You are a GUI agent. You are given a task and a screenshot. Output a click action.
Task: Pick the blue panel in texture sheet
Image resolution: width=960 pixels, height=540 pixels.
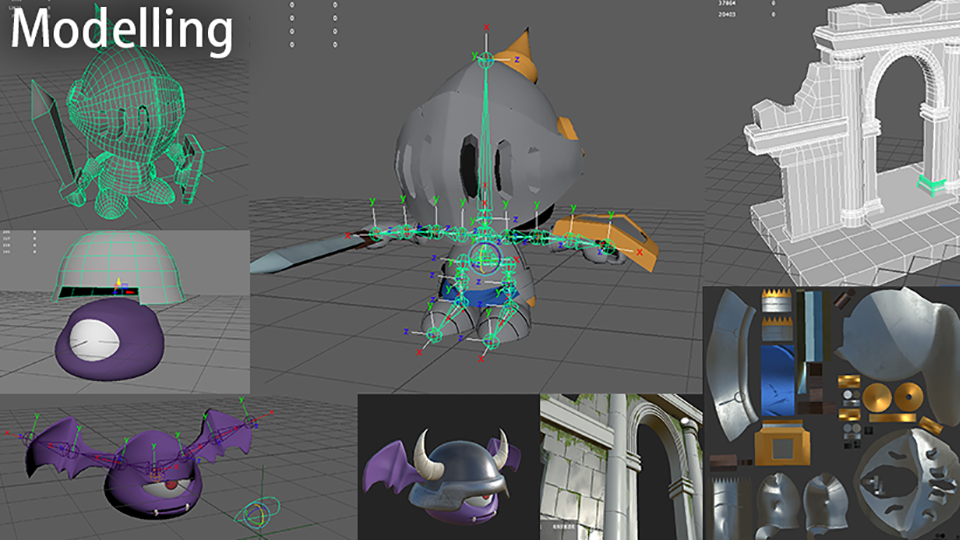776,382
